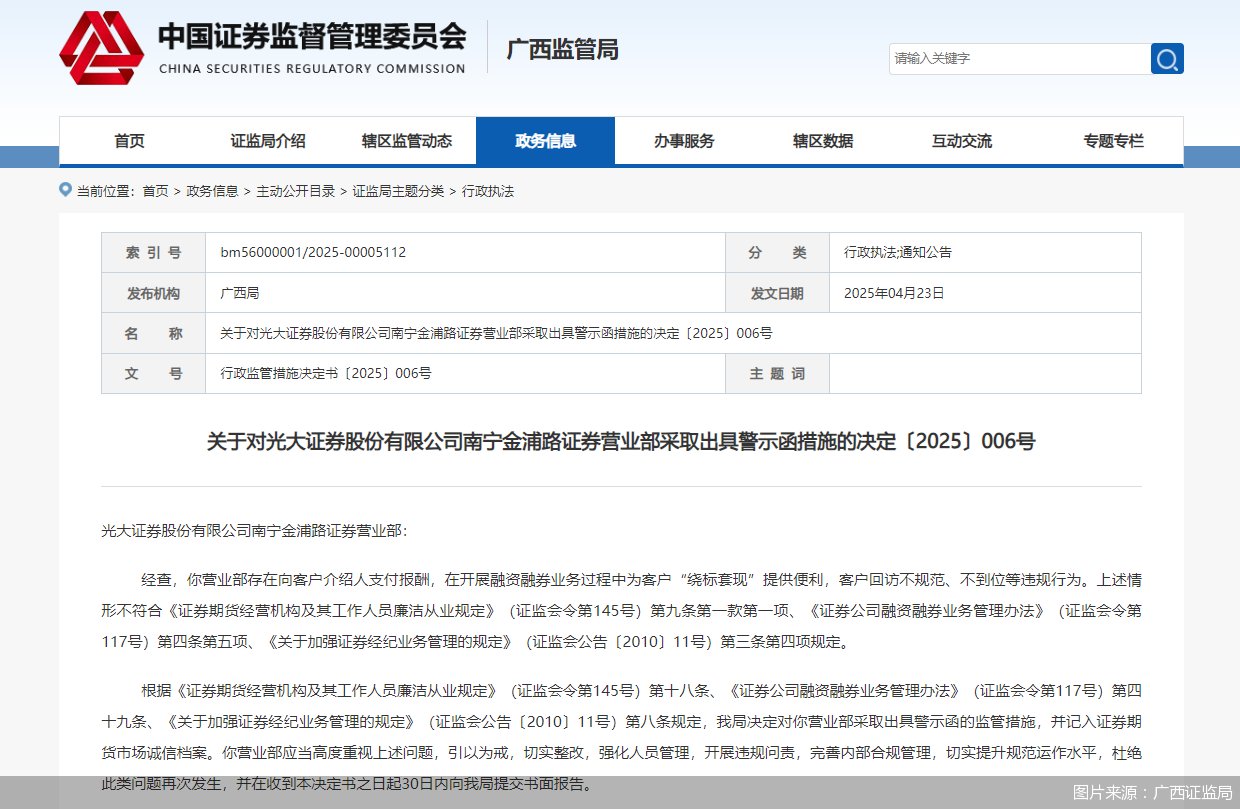Click the blue magnifier search icon
1240x809 pixels.
click(x=1167, y=59)
